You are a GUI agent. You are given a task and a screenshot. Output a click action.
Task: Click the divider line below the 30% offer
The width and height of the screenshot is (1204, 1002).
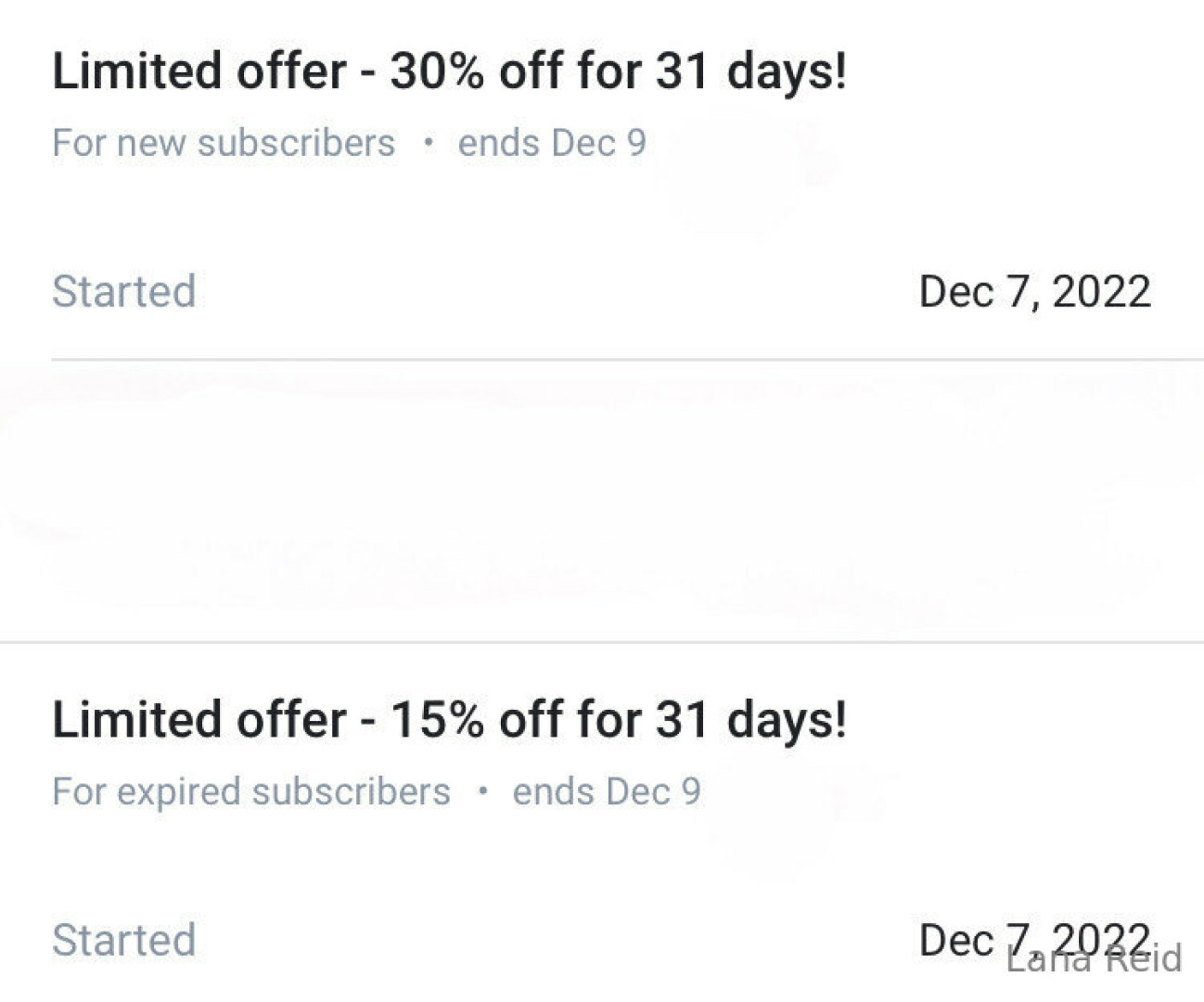[627, 359]
